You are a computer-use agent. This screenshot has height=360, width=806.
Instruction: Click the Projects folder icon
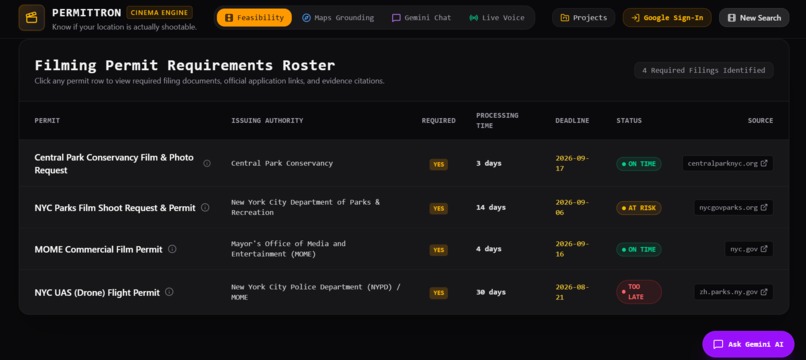(x=564, y=17)
